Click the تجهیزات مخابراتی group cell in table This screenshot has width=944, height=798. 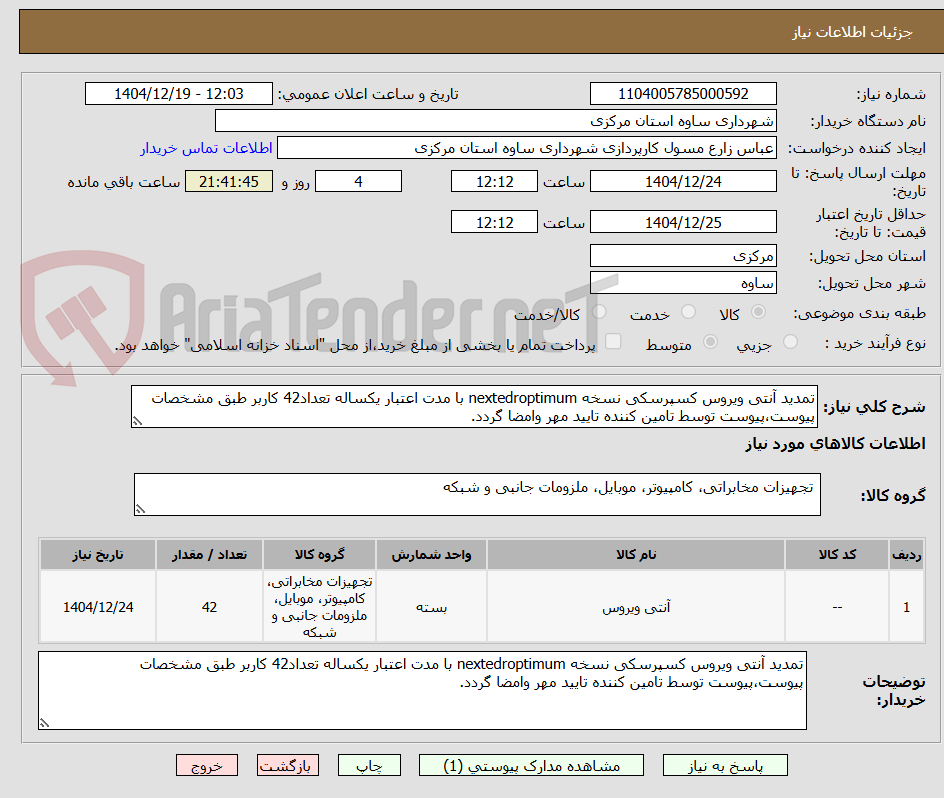click(319, 607)
